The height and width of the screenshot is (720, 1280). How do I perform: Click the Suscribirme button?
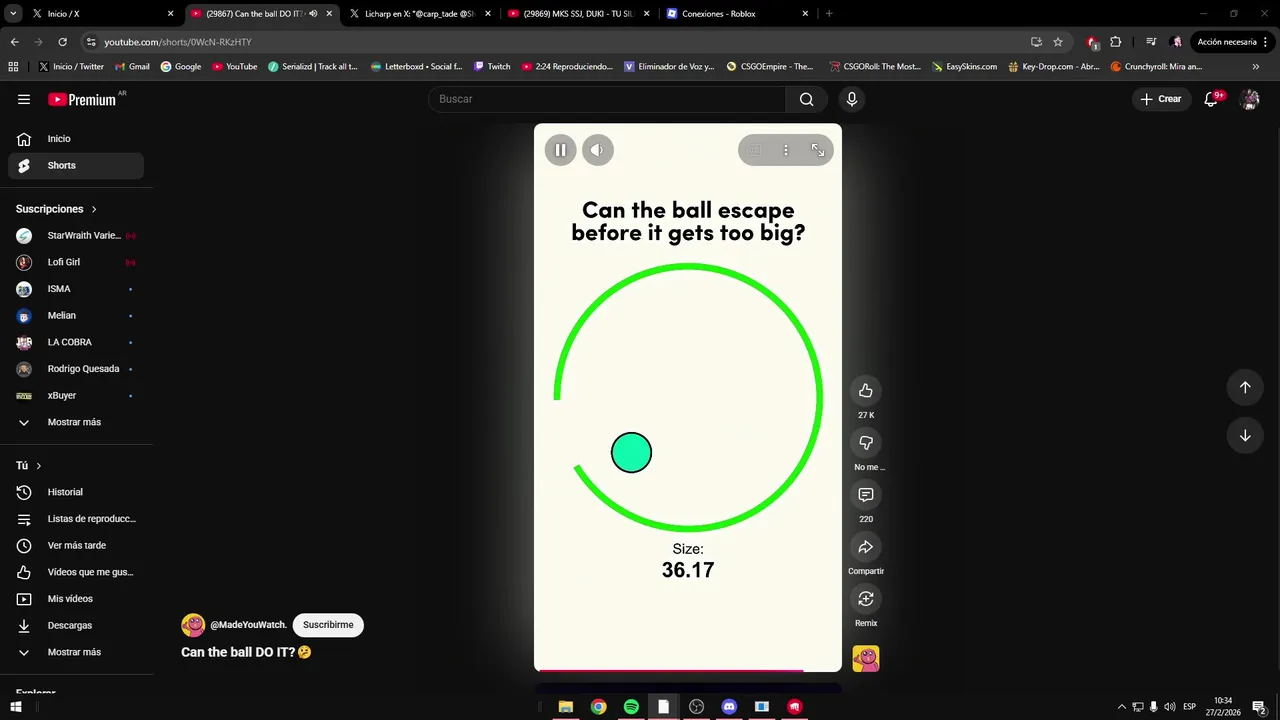click(328, 625)
